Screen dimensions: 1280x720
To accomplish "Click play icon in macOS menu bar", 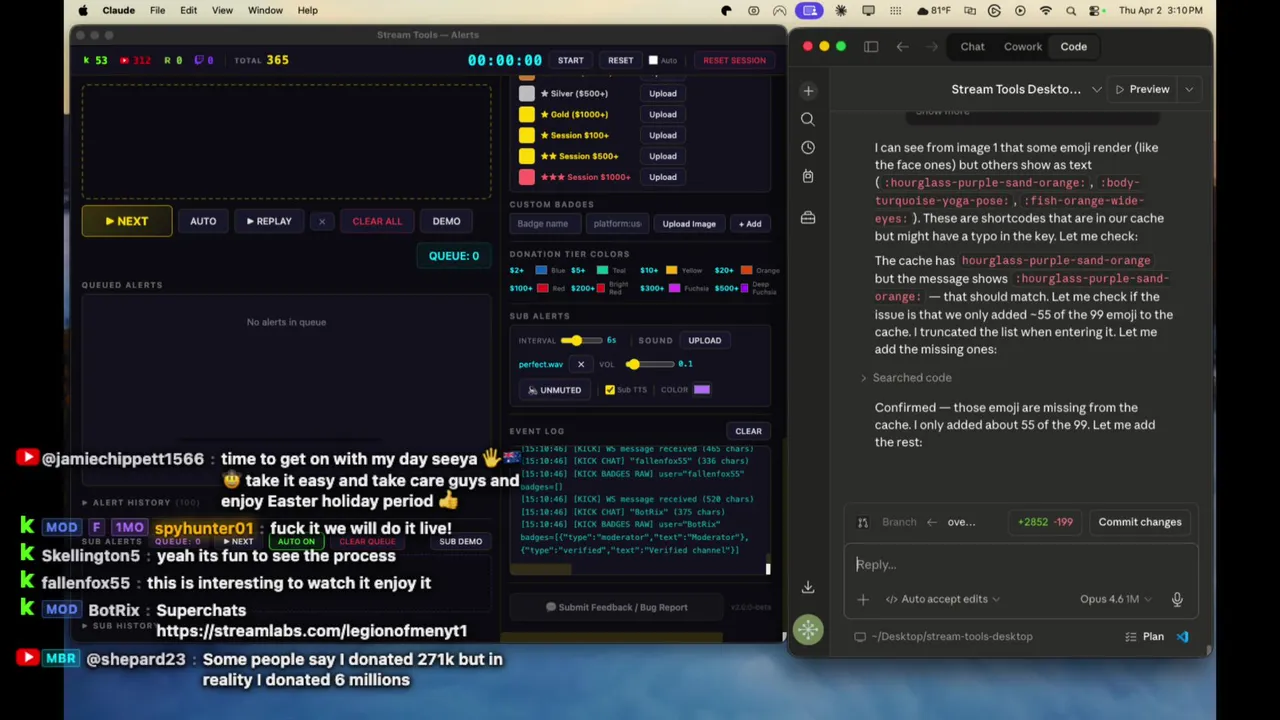I will tap(1020, 11).
